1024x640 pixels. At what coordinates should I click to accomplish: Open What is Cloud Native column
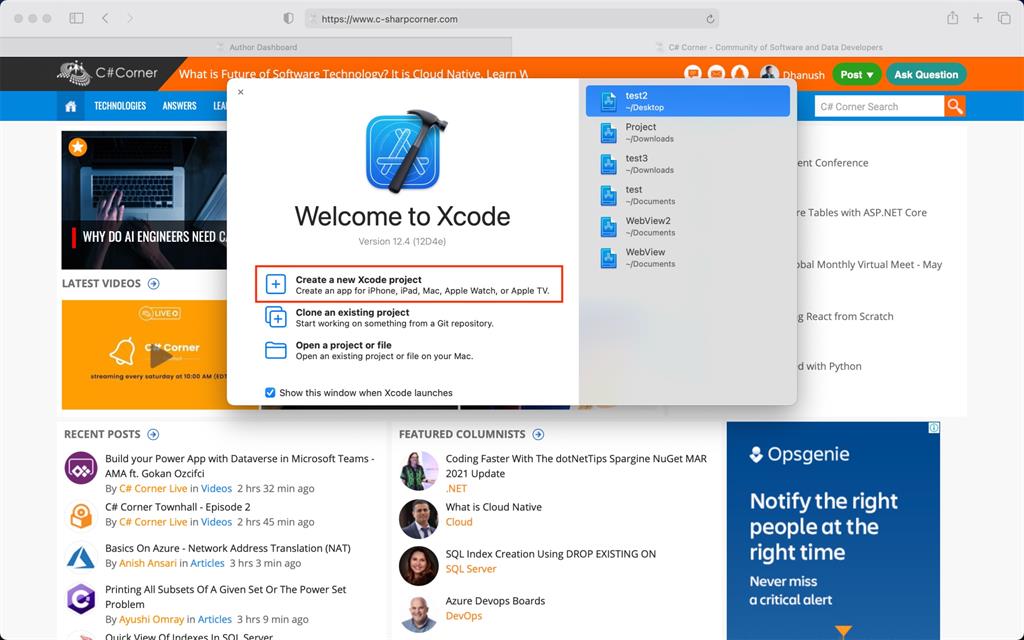tap(494, 507)
